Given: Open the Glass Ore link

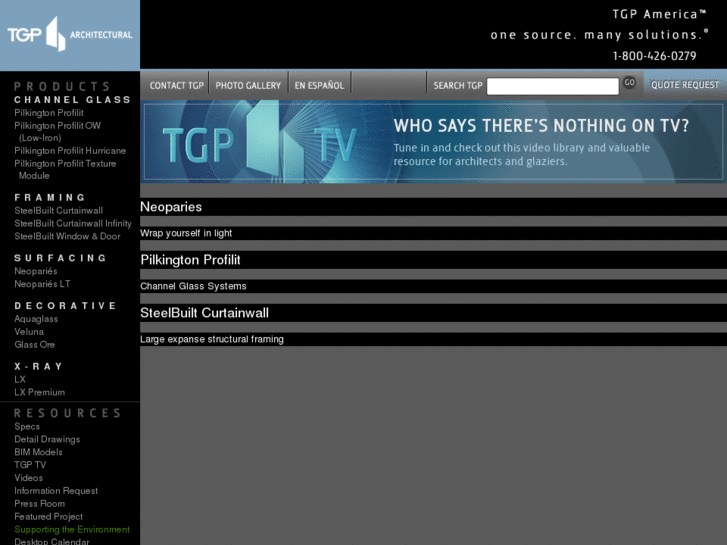Looking at the screenshot, I should pyautogui.click(x=34, y=345).
